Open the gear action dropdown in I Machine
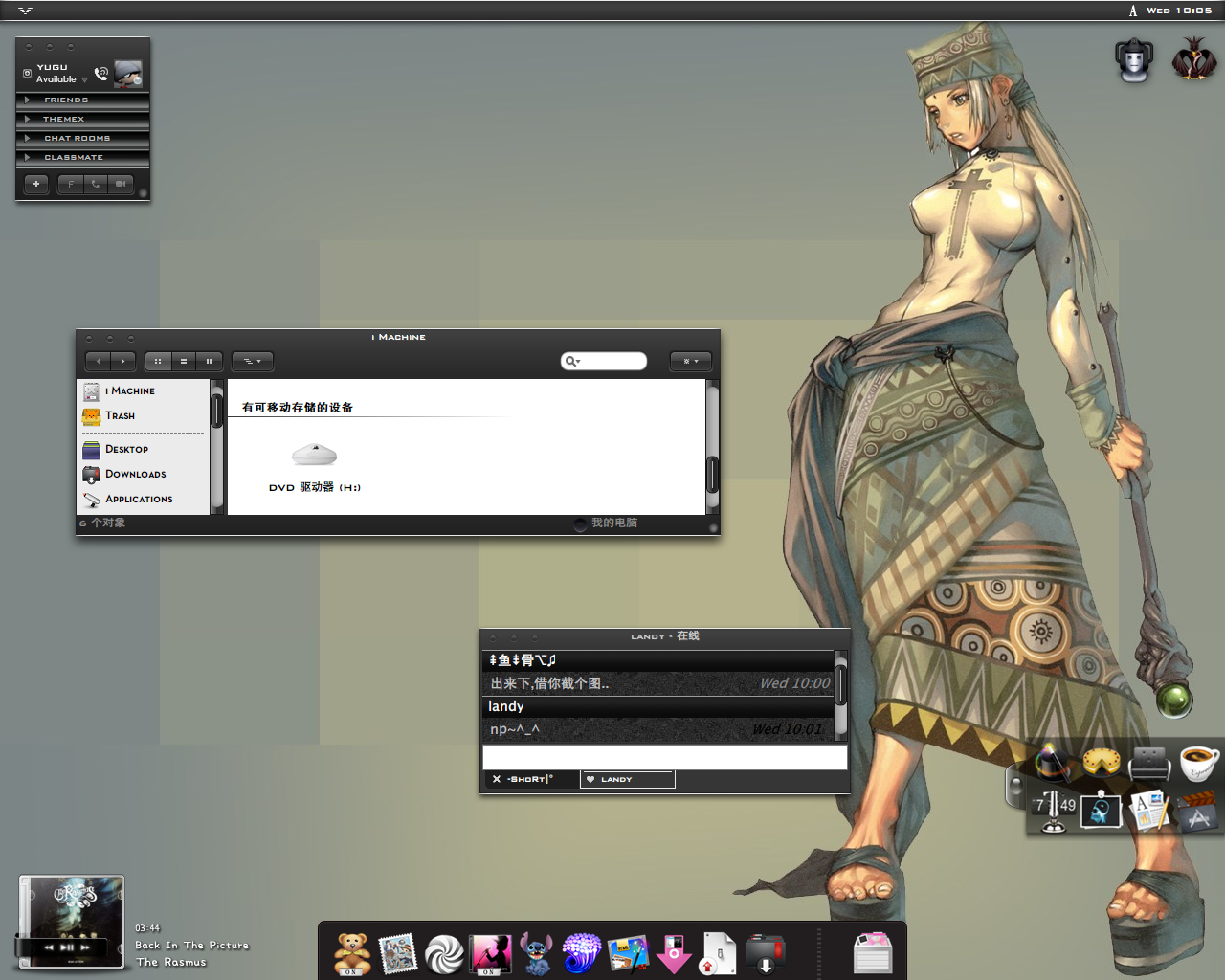This screenshot has height=980, width=1225. [x=691, y=361]
